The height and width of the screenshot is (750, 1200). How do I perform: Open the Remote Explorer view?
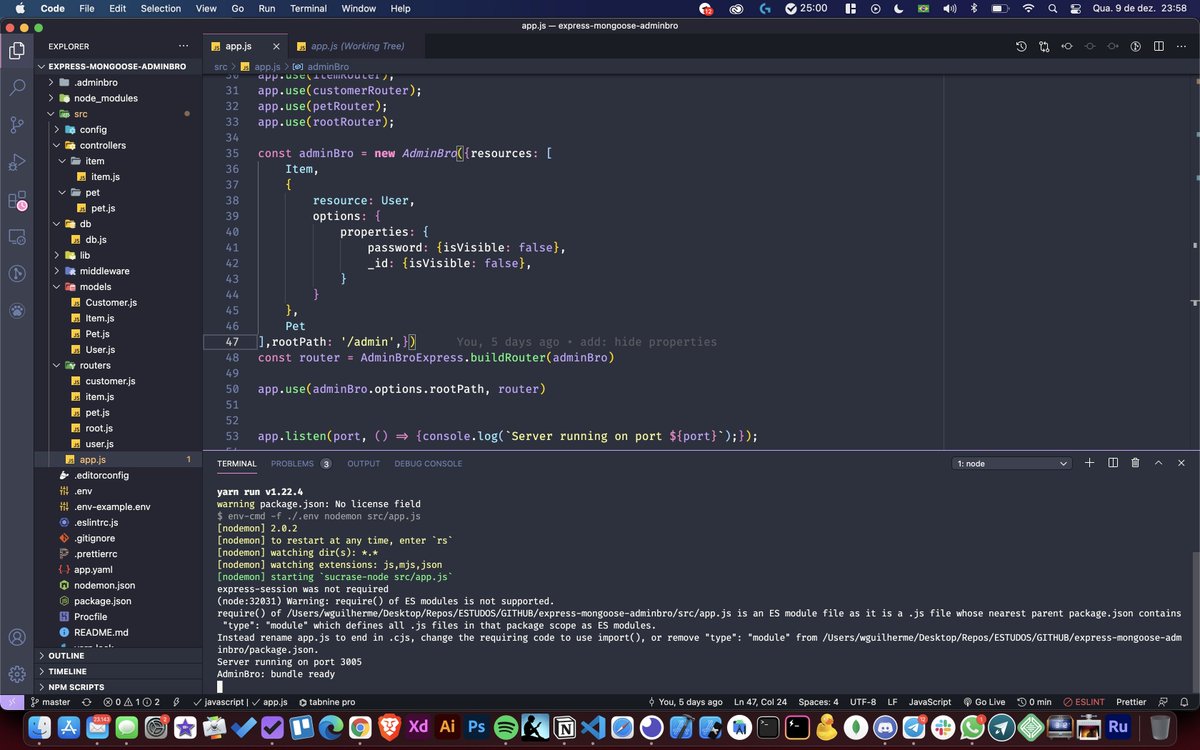[17, 237]
